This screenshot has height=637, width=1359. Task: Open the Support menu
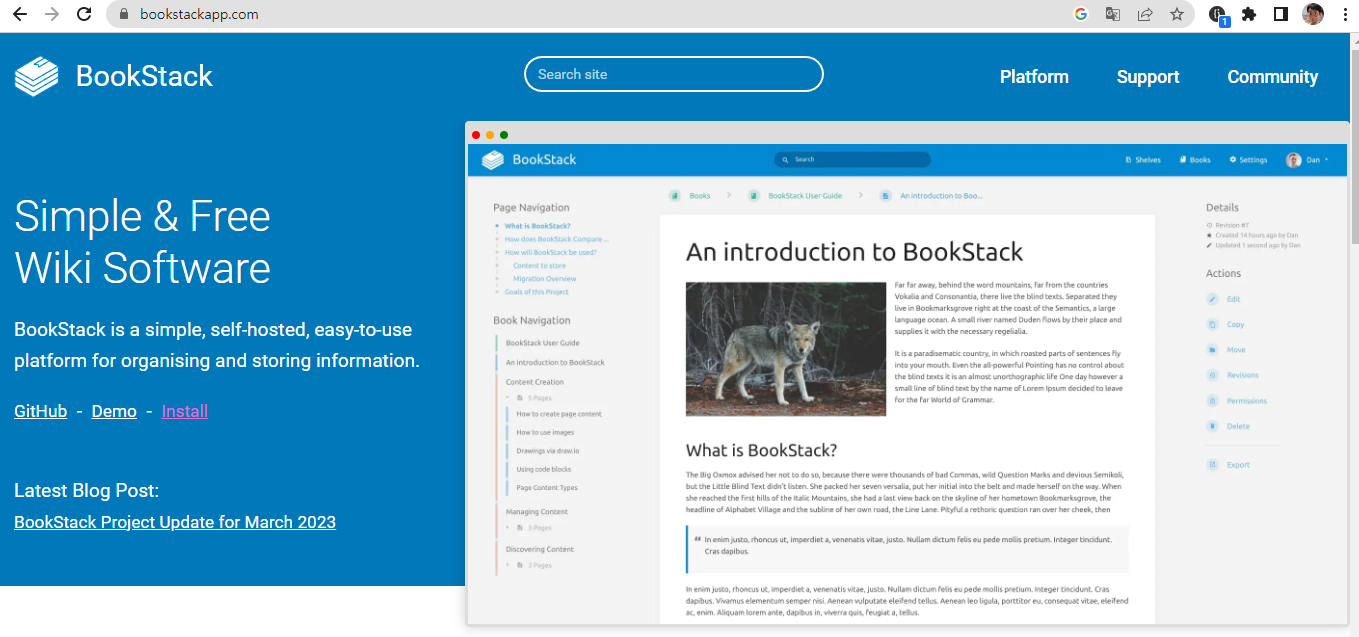point(1148,77)
